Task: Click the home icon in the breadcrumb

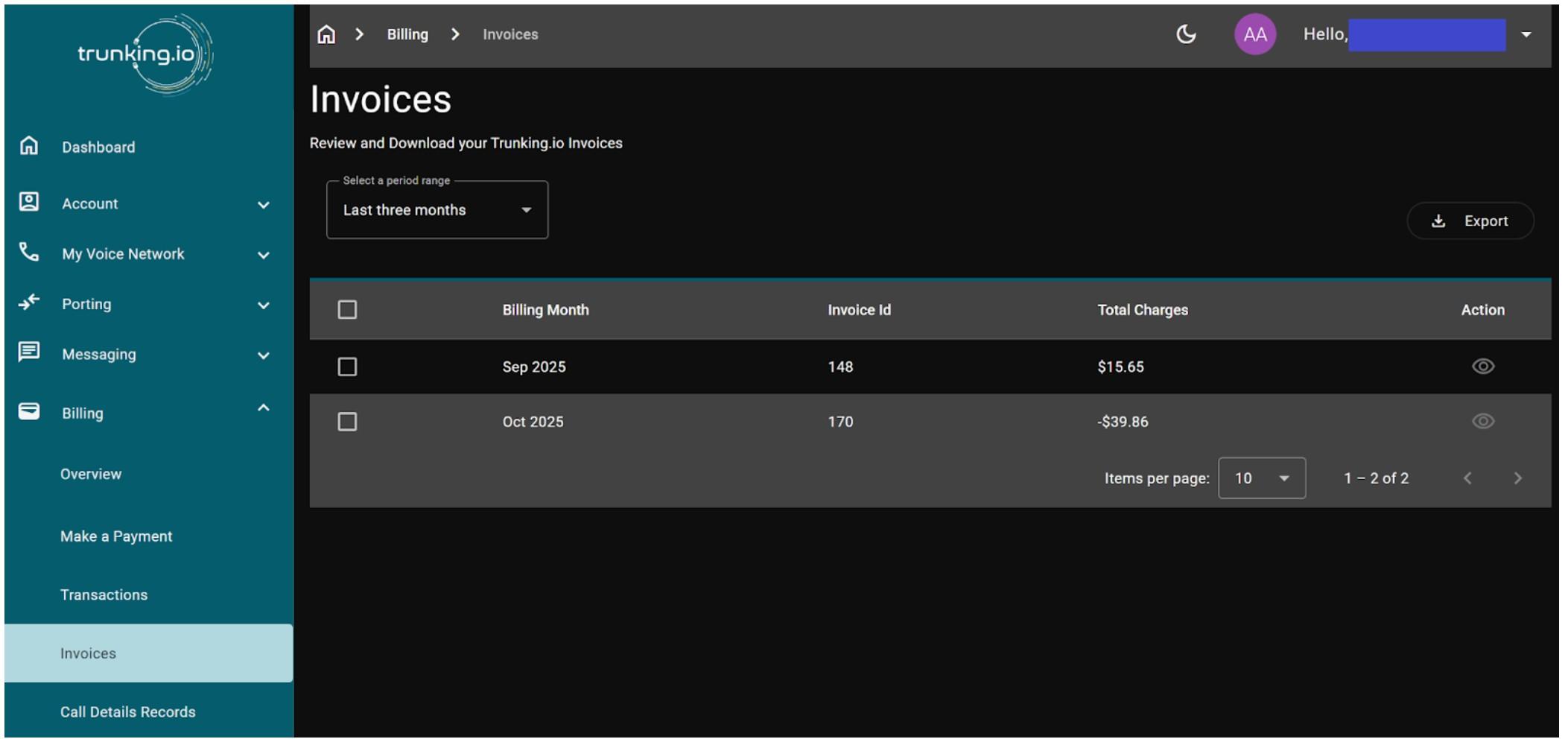Action: (326, 34)
